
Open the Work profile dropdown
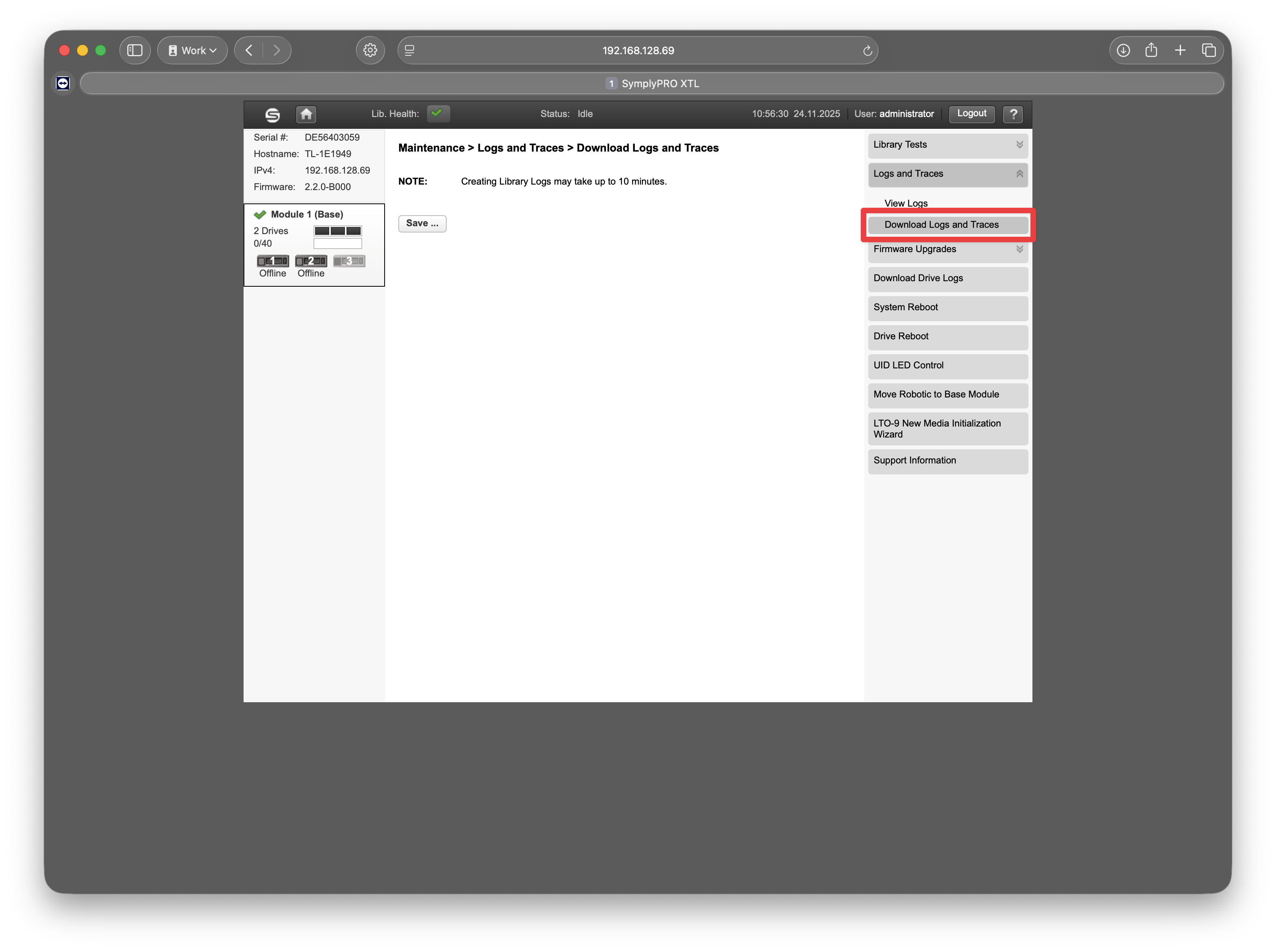[192, 51]
